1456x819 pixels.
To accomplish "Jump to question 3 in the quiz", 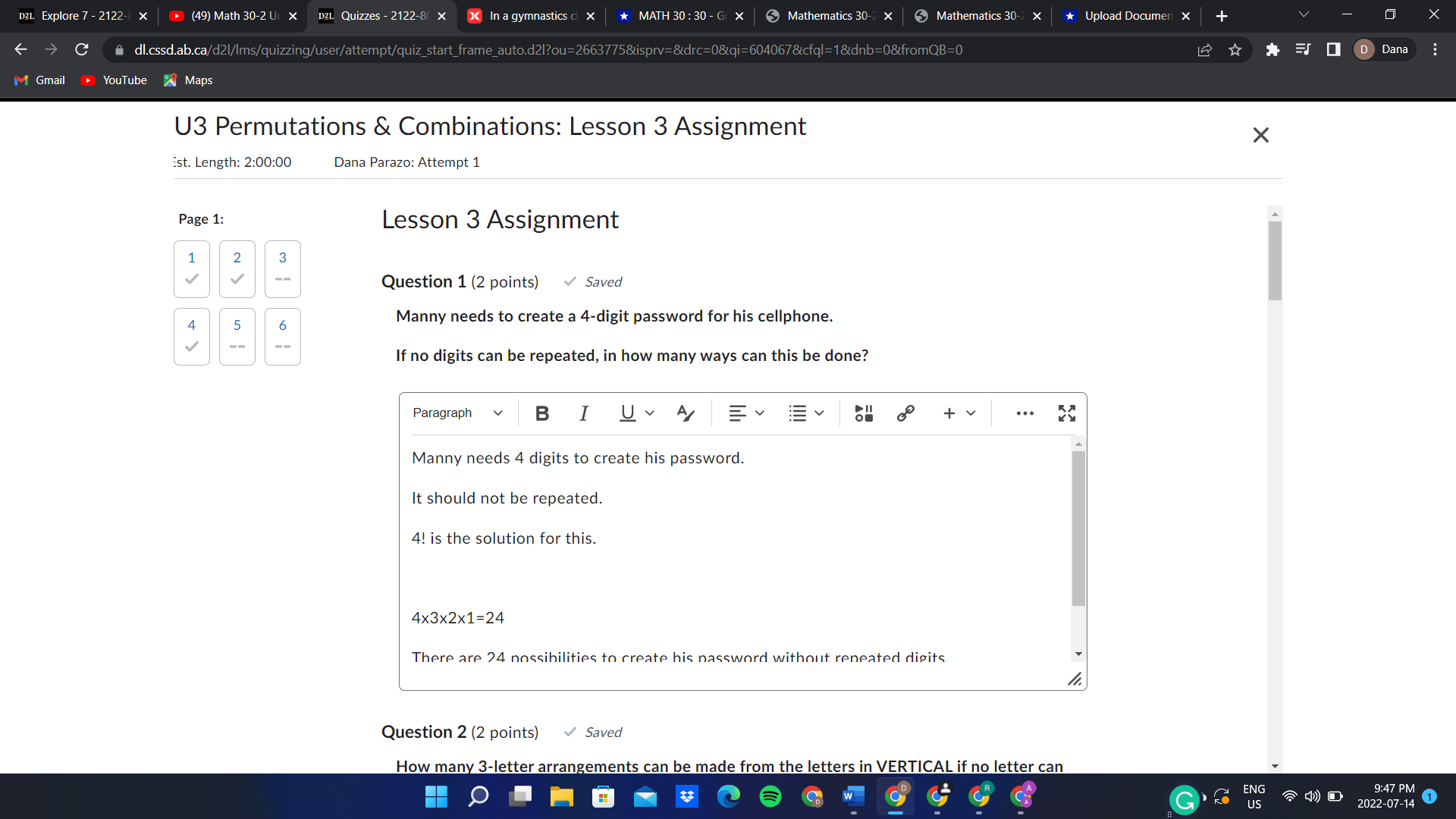I will coord(282,268).
